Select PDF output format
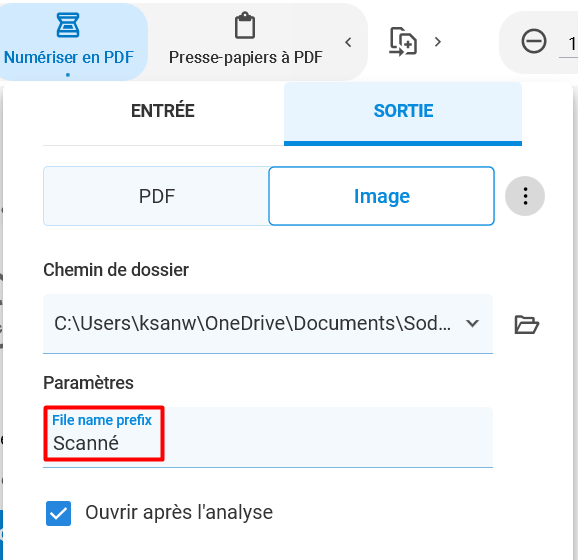578x560 pixels. click(x=156, y=196)
